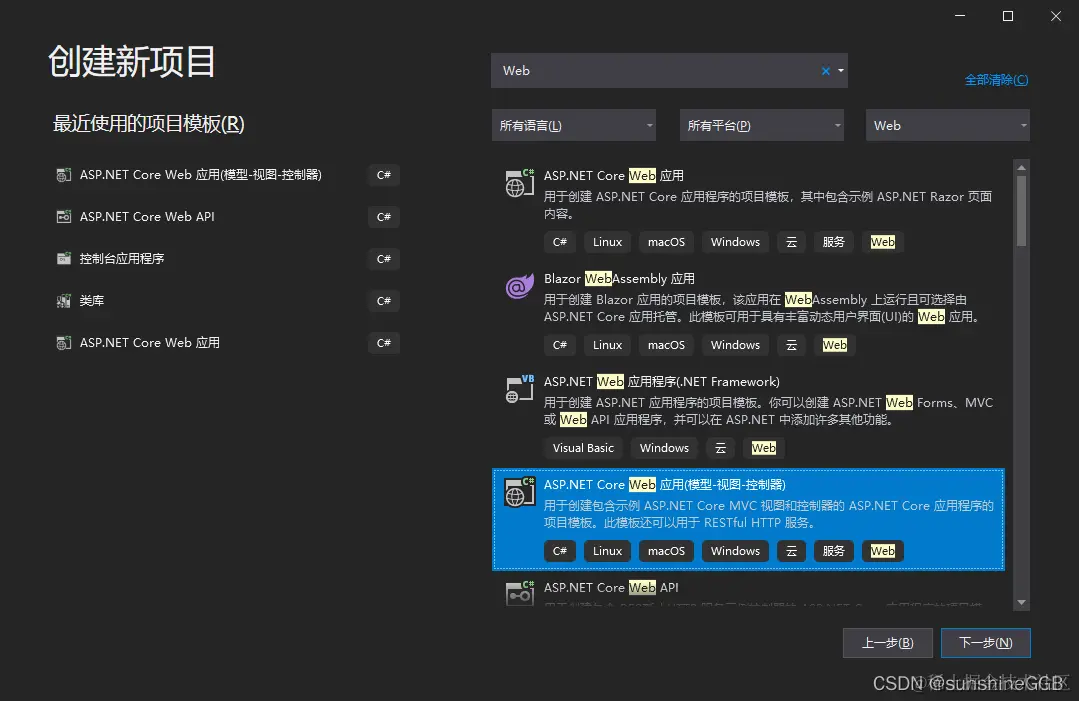This screenshot has width=1079, height=701.
Task: Click the macOS tag under the selected MVC template
Action: [666, 551]
